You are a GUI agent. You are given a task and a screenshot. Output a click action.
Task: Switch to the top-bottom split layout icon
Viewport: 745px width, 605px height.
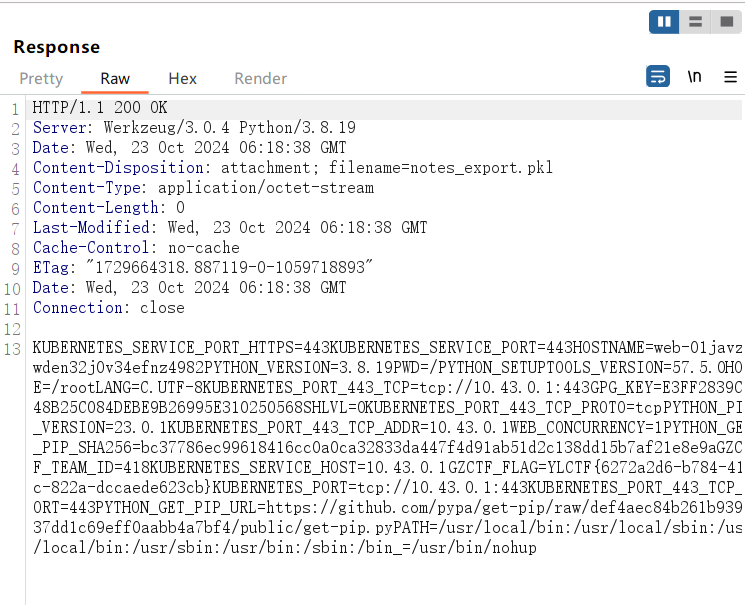[x=696, y=21]
